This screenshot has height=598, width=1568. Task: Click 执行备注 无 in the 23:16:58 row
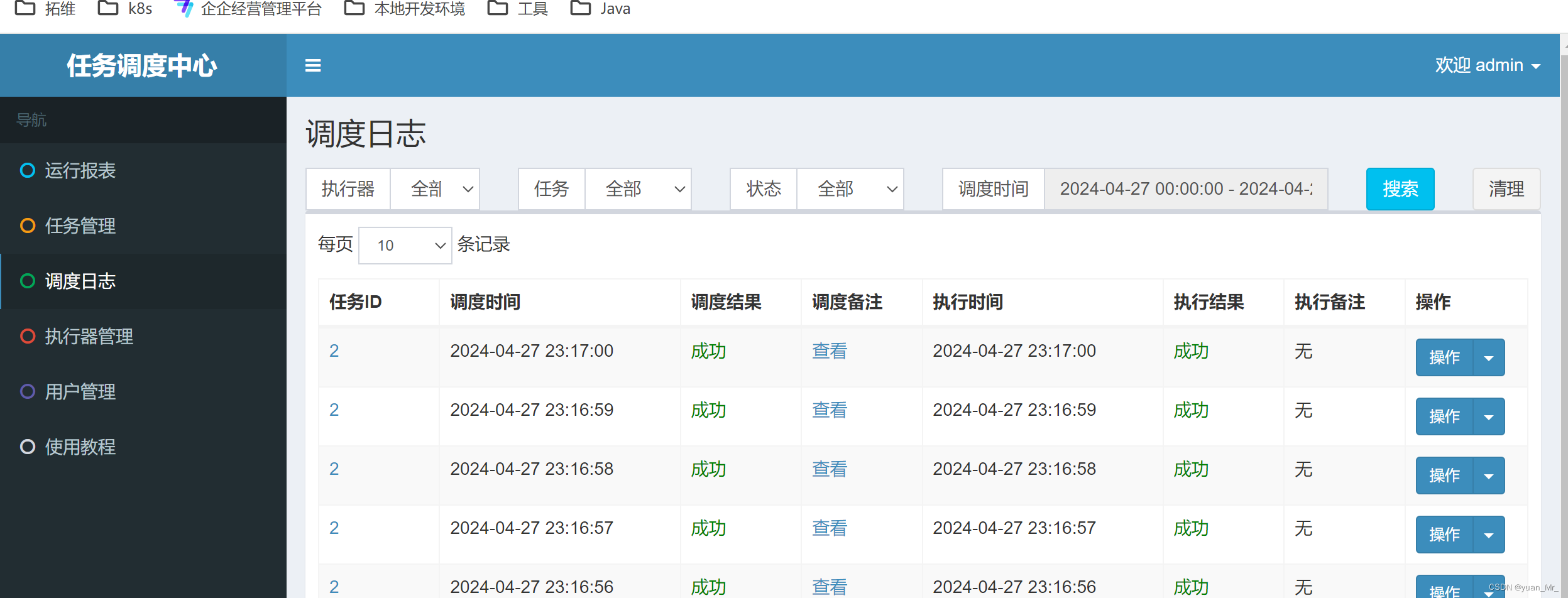tap(1303, 469)
